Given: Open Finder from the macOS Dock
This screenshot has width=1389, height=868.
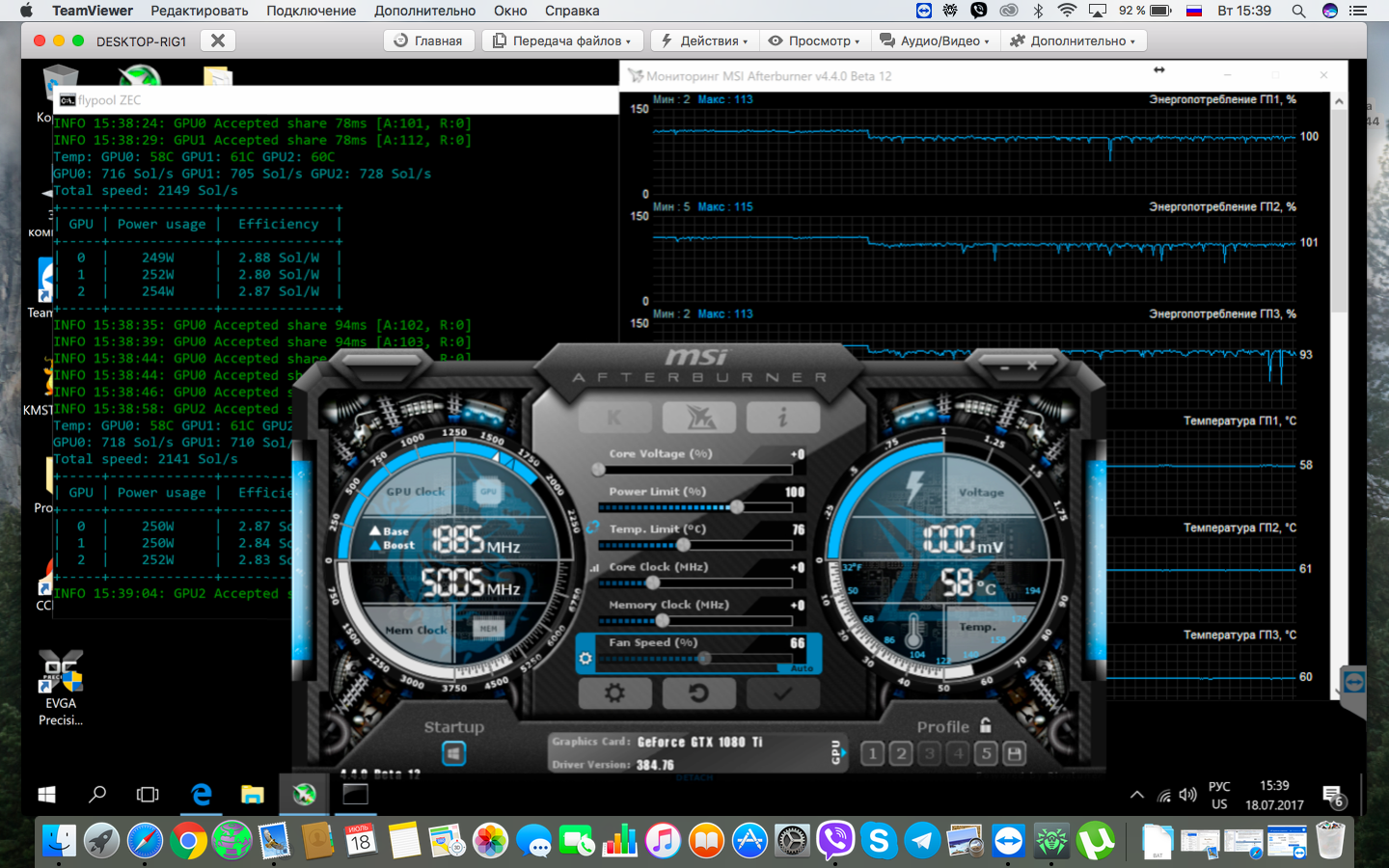Looking at the screenshot, I should pyautogui.click(x=59, y=841).
